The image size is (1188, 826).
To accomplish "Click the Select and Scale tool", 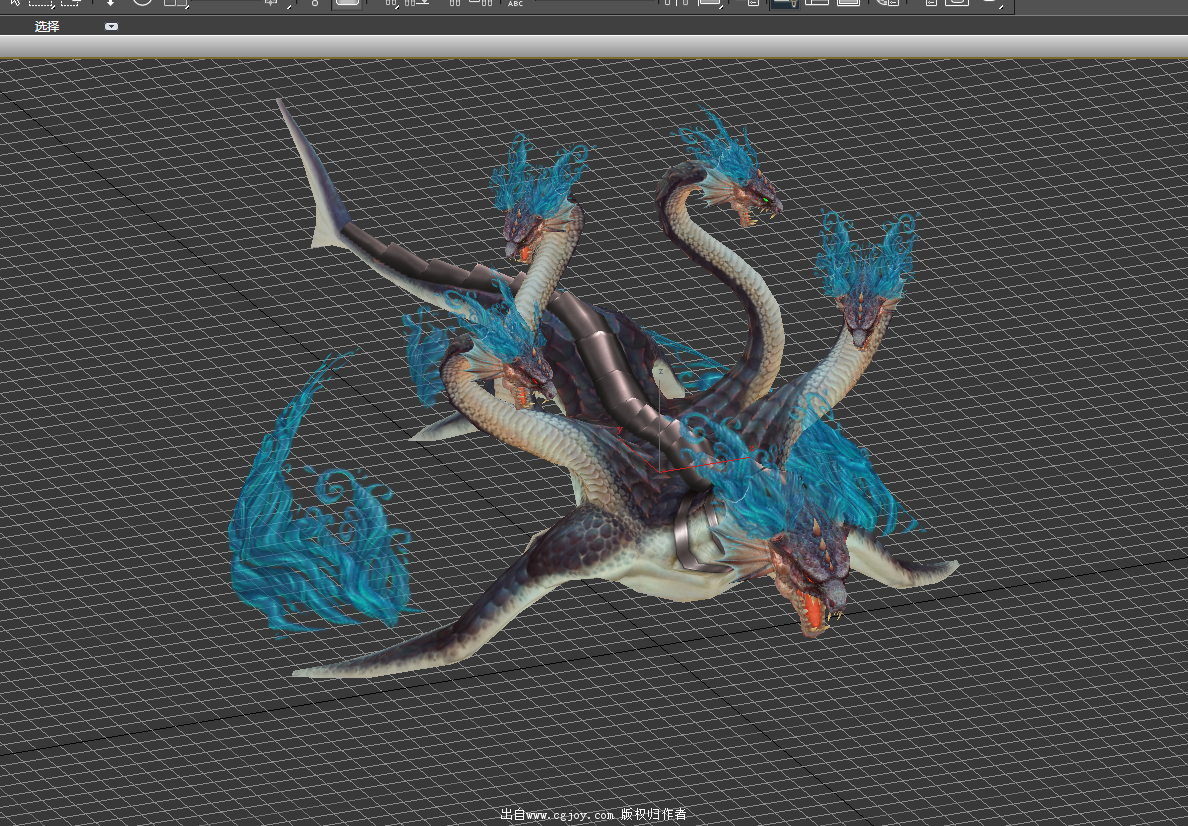I will pos(176,3).
